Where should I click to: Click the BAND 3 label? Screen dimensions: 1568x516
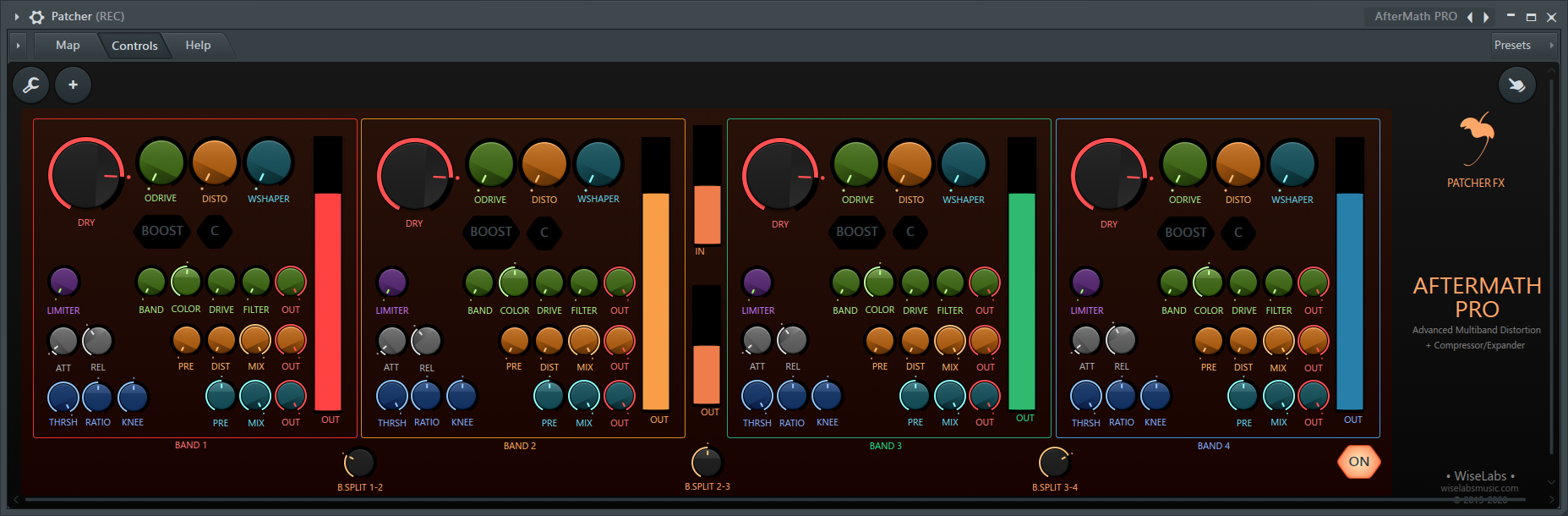(x=886, y=446)
